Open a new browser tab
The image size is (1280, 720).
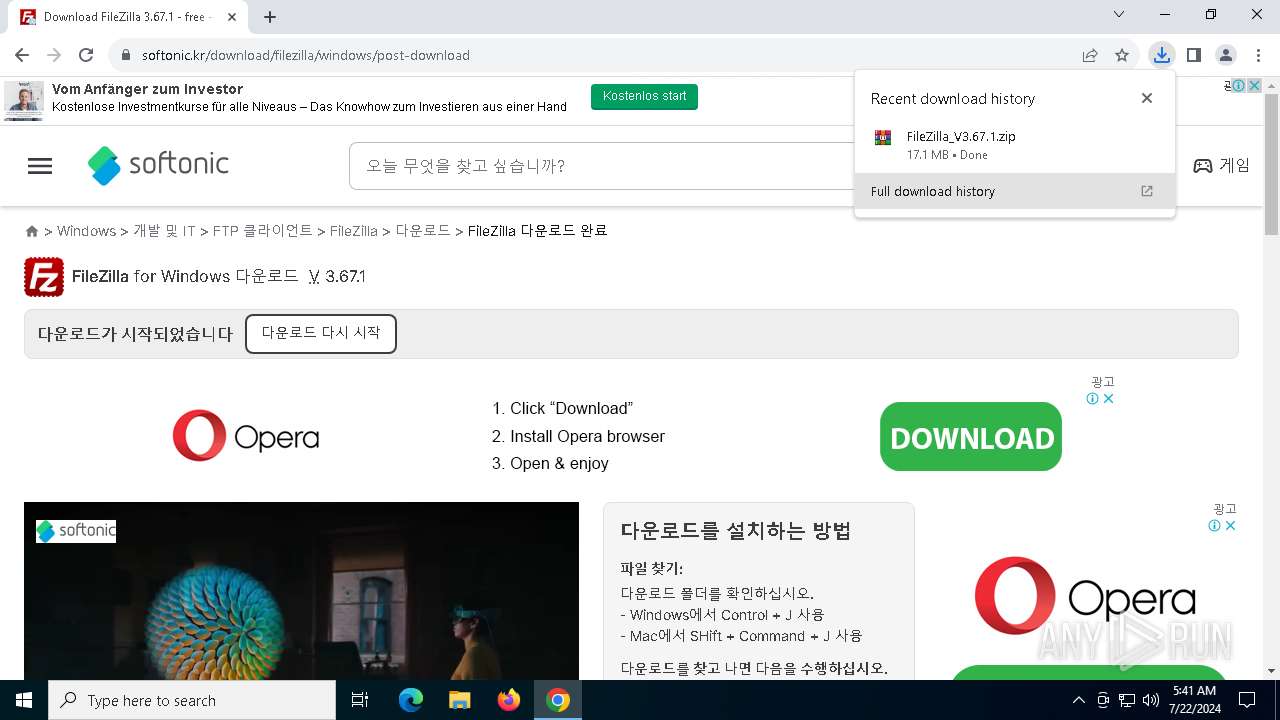270,17
